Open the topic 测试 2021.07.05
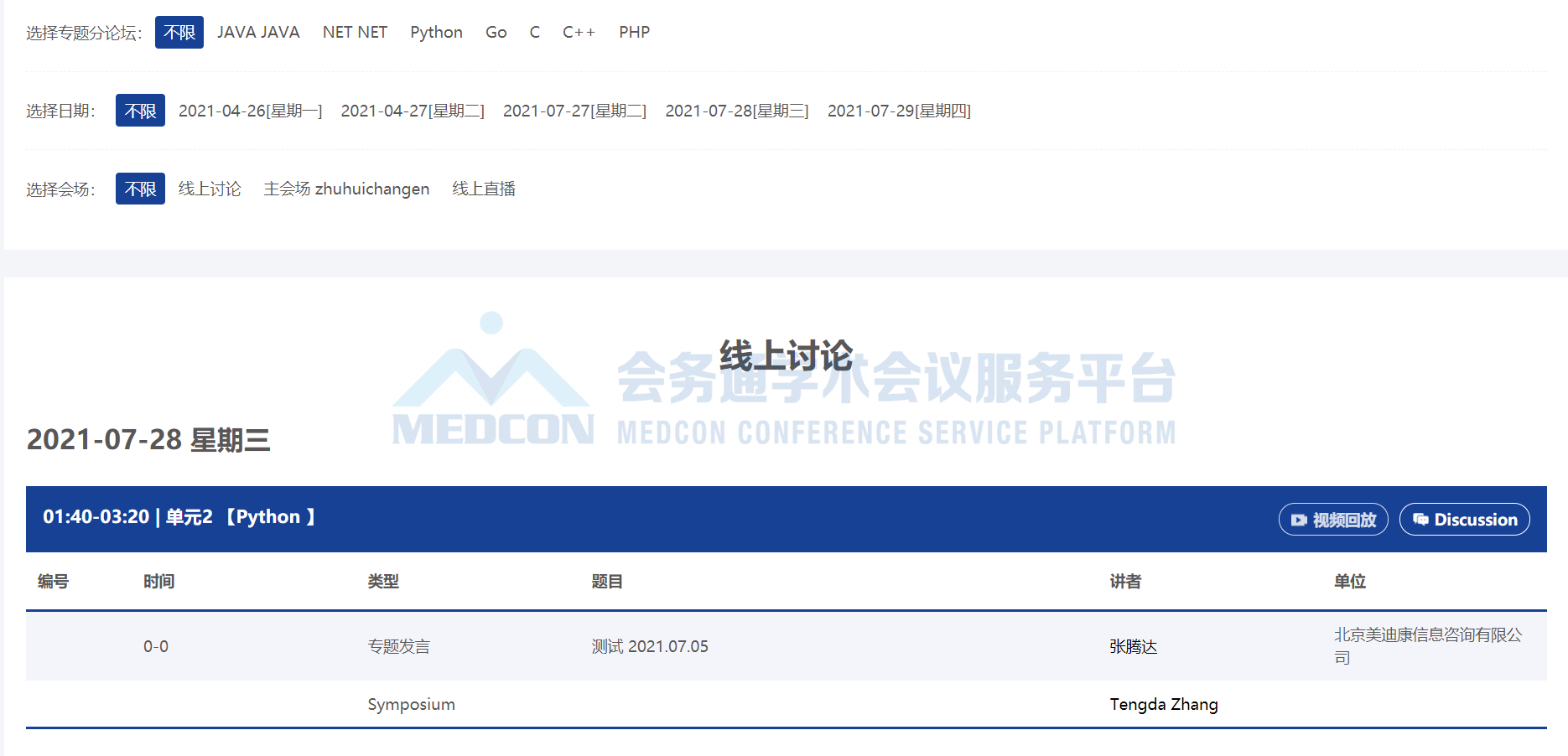Viewport: 1568px width, 756px height. [x=650, y=646]
